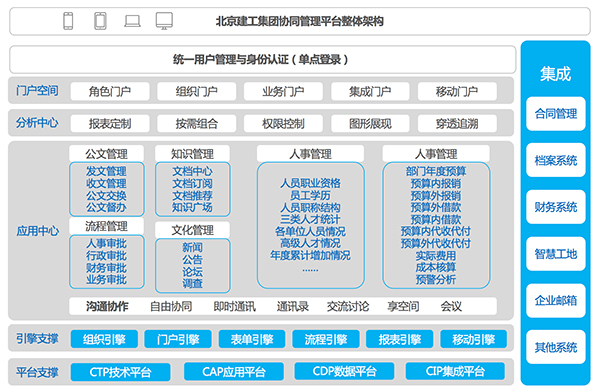This screenshot has width=600, height=392.
Task: Select 通讯录 in collaboration bar
Action: [293, 306]
